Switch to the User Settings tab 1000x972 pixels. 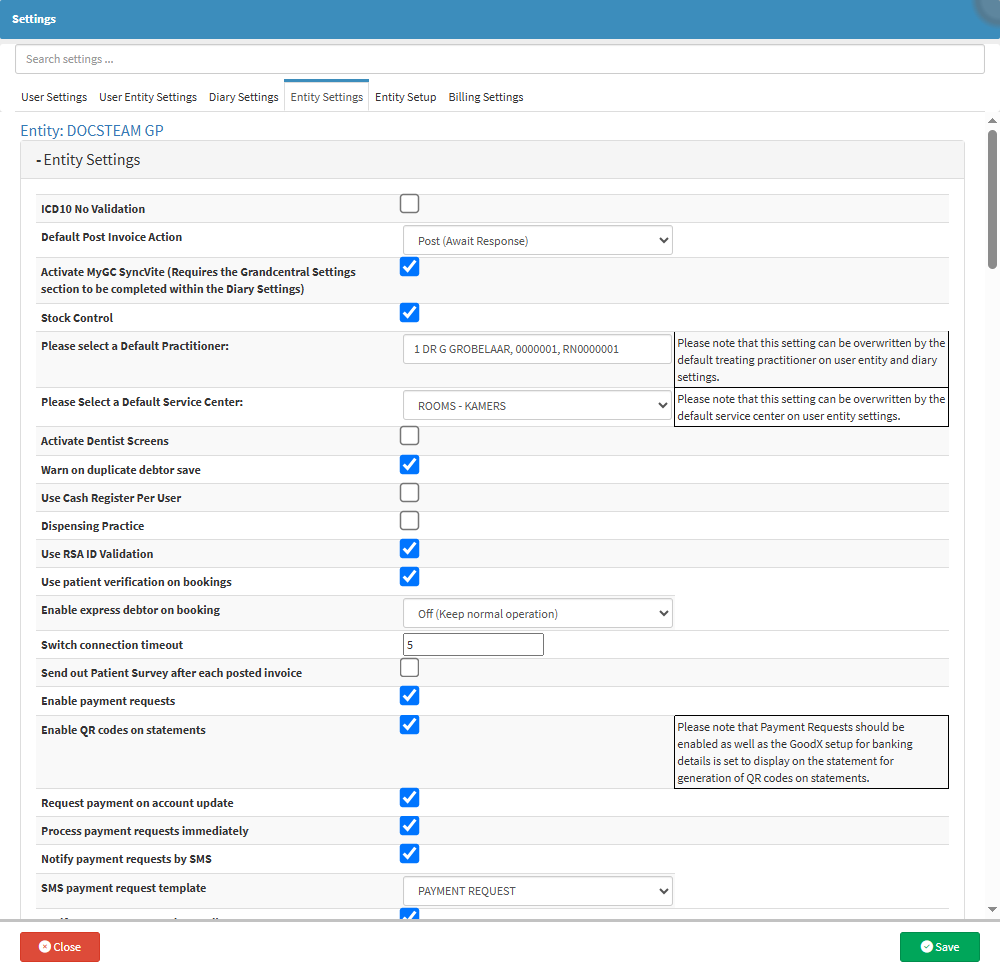pyautogui.click(x=54, y=97)
